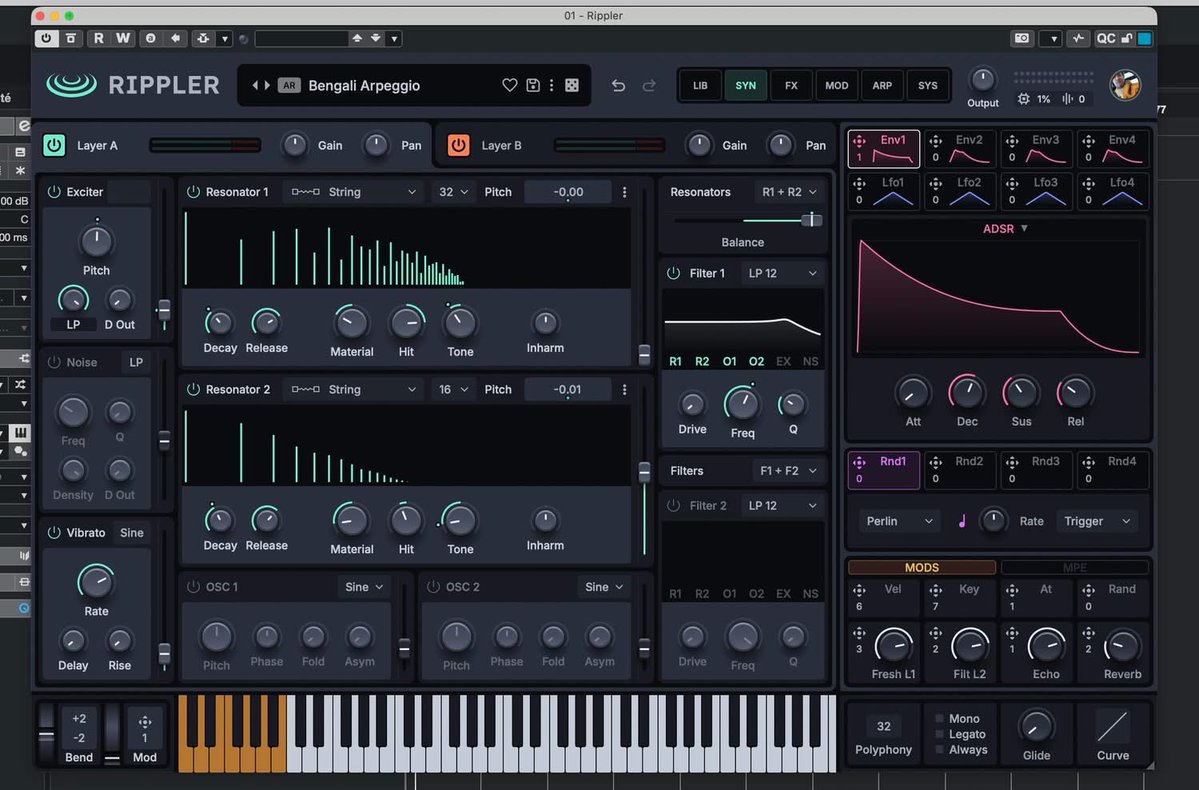Switch to the FX tab
The height and width of the screenshot is (790, 1199).
coord(791,86)
